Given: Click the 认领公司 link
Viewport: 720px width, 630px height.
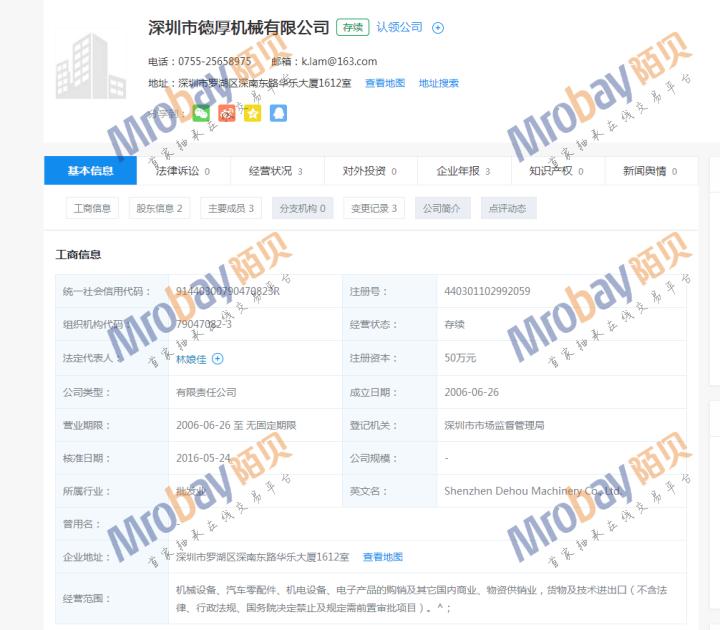Looking at the screenshot, I should point(399,28).
